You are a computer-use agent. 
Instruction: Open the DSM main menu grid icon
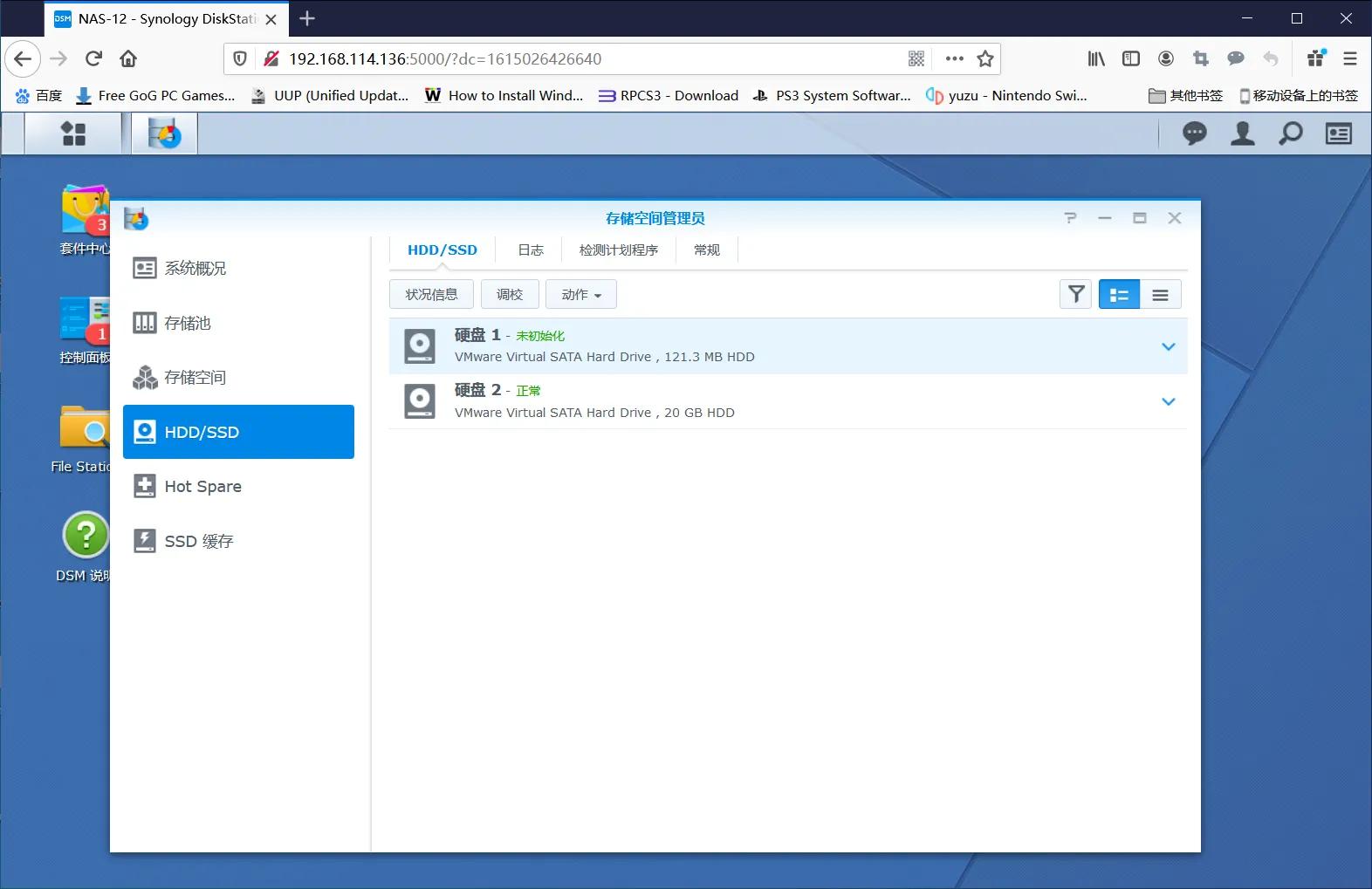tap(73, 133)
